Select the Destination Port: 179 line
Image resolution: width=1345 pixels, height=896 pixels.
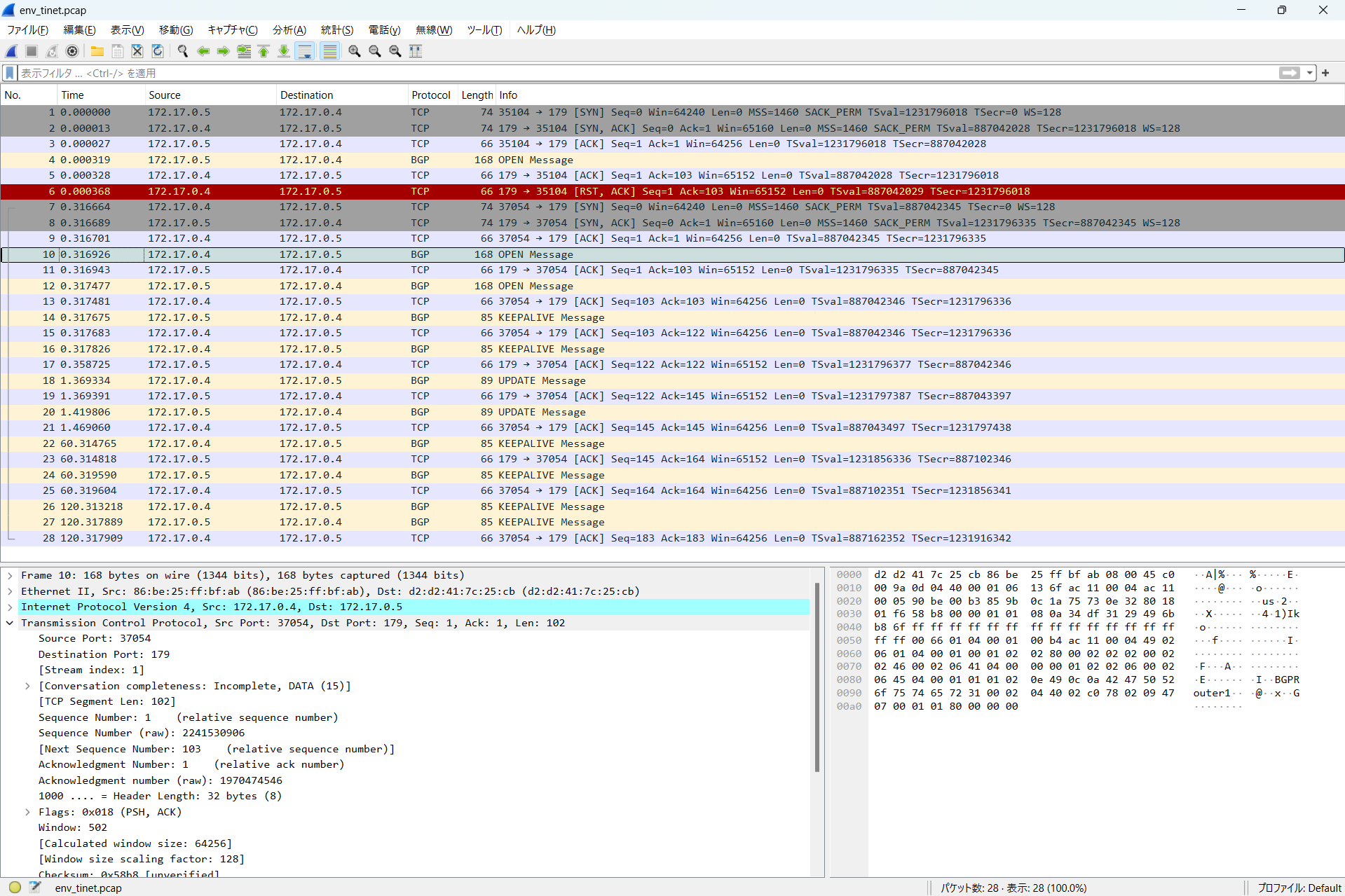coord(104,654)
